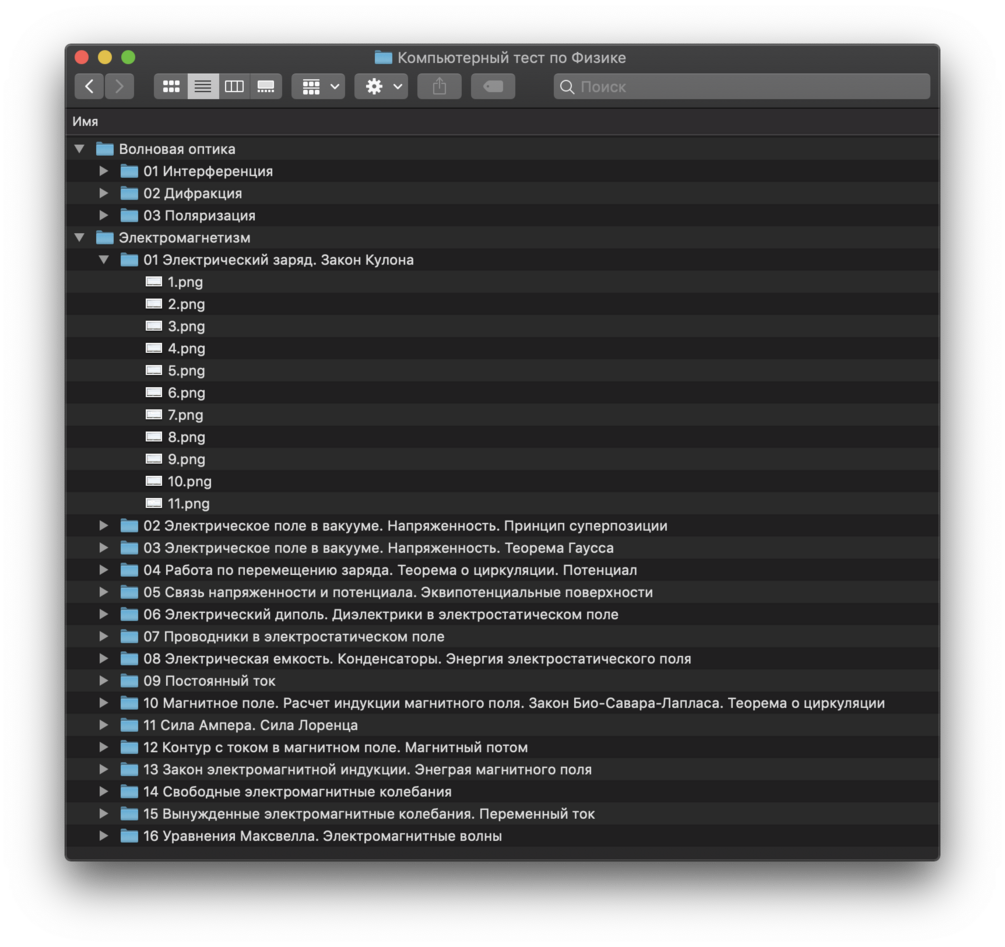1005x947 pixels.
Task: Click the Edit Tags toolbar button
Action: click(x=493, y=86)
